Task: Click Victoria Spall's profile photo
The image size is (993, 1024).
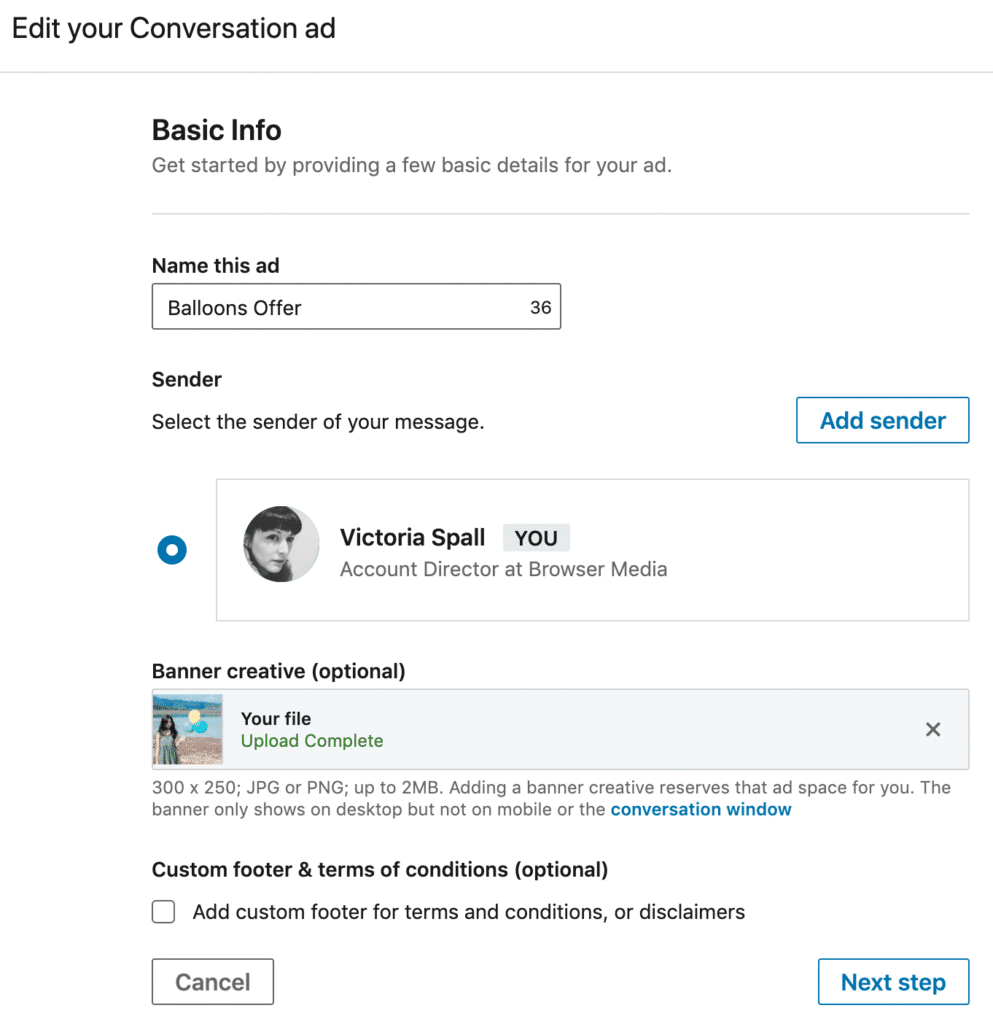Action: 282,544
